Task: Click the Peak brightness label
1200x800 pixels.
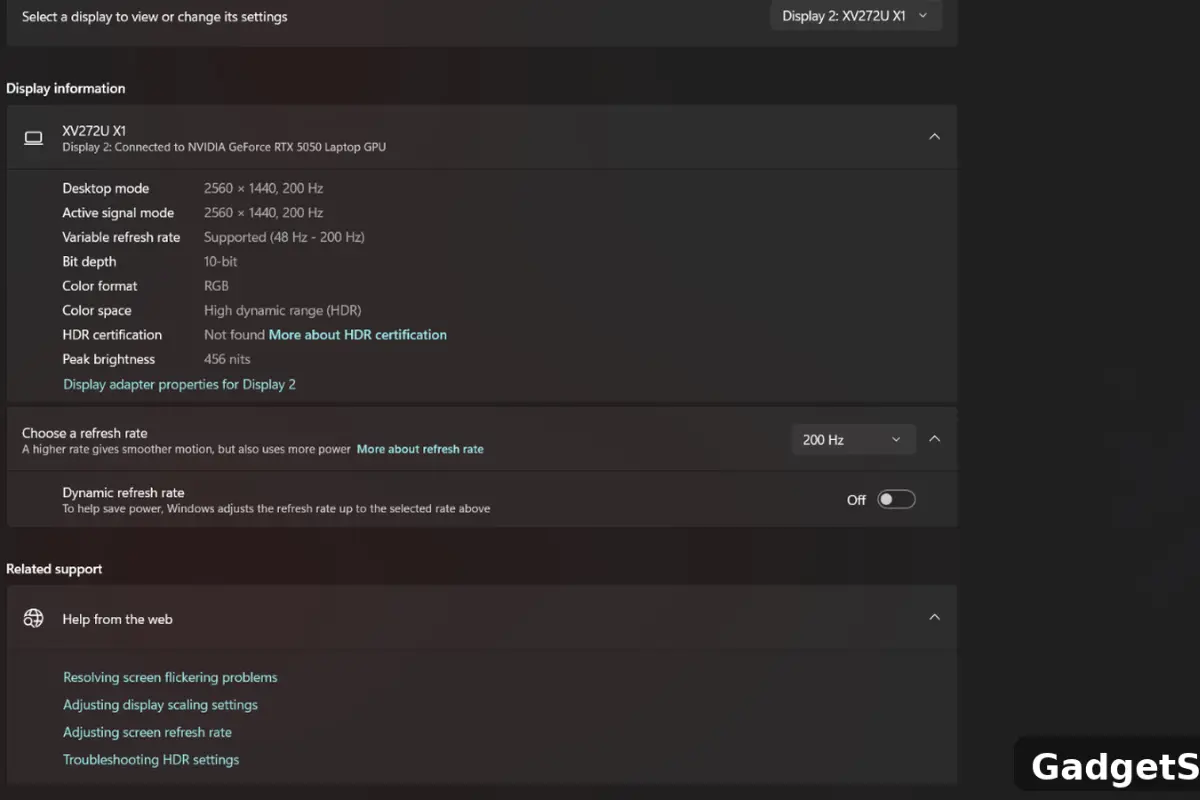Action: point(108,359)
